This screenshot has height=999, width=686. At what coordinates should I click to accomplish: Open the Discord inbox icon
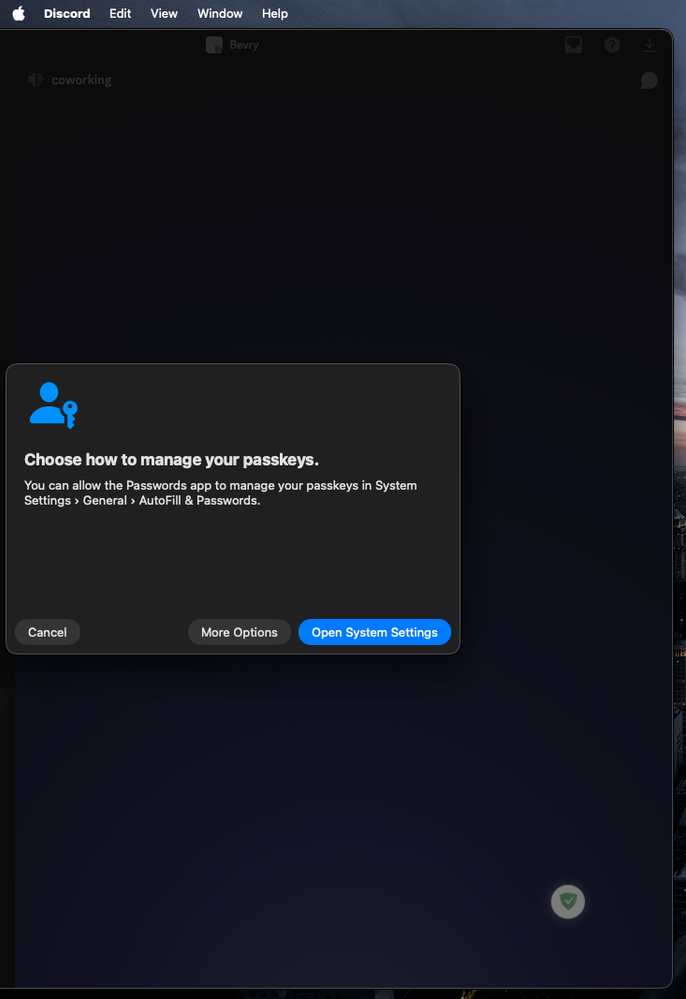[574, 45]
